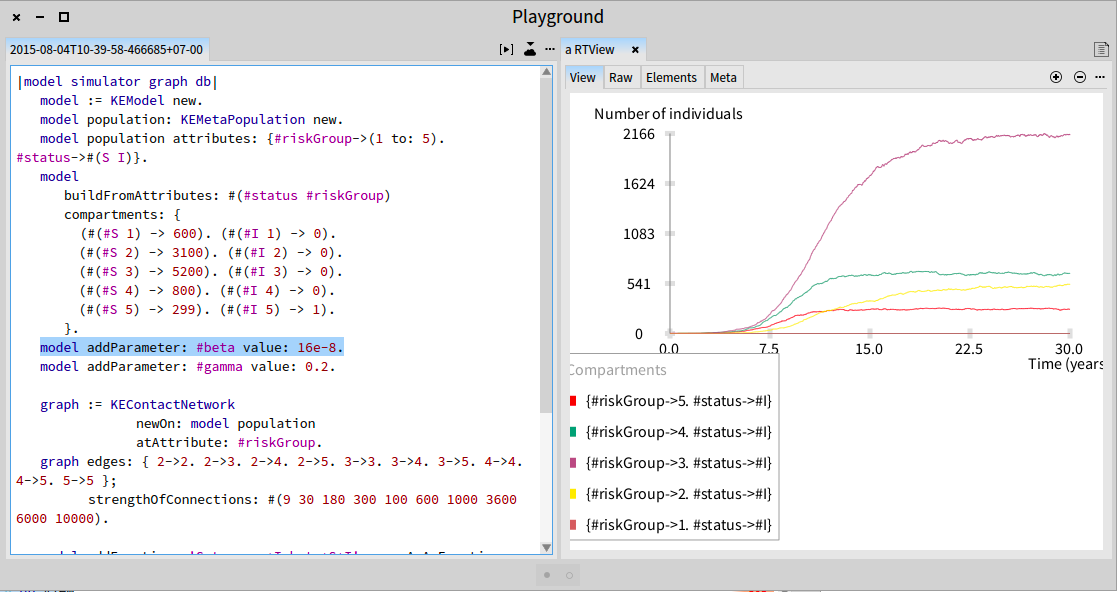Run the playground code with play button
This screenshot has width=1117, height=592.
click(506, 49)
